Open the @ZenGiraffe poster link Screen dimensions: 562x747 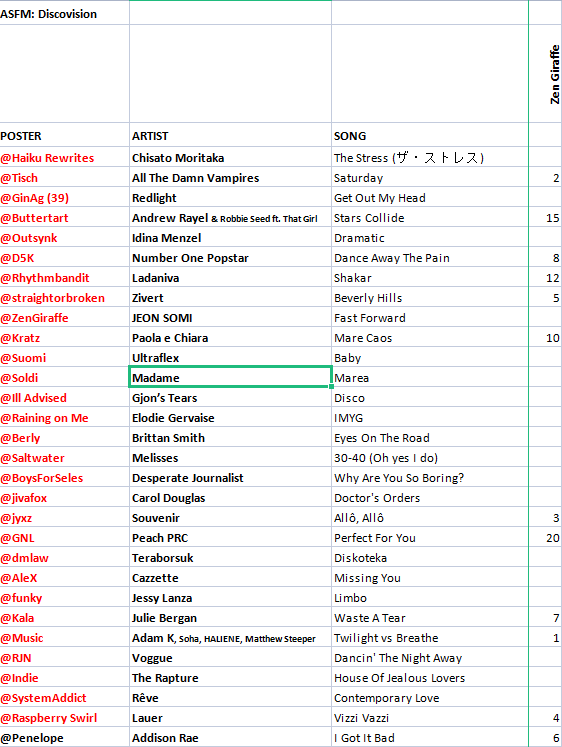tap(34, 318)
